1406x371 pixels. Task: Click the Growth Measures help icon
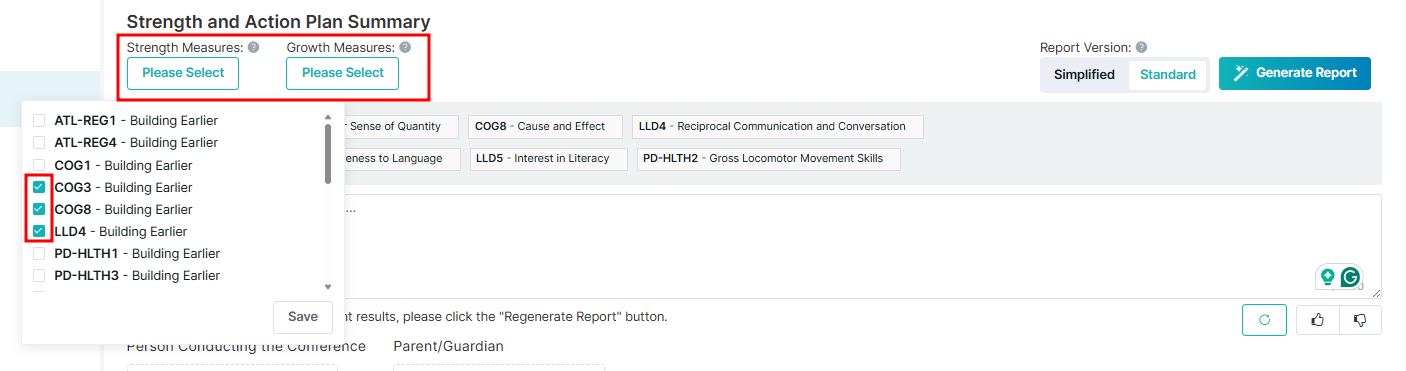pyautogui.click(x=405, y=47)
